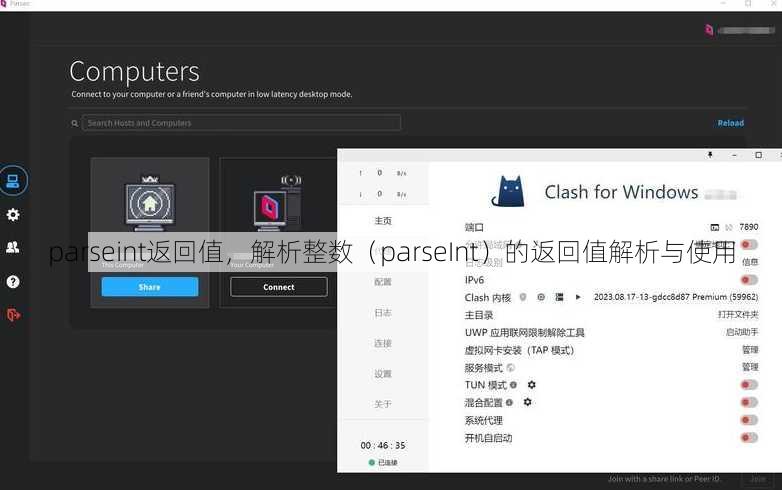The width and height of the screenshot is (782, 490).
Task: Click the shield icon next to Clash 内核
Action: point(523,297)
